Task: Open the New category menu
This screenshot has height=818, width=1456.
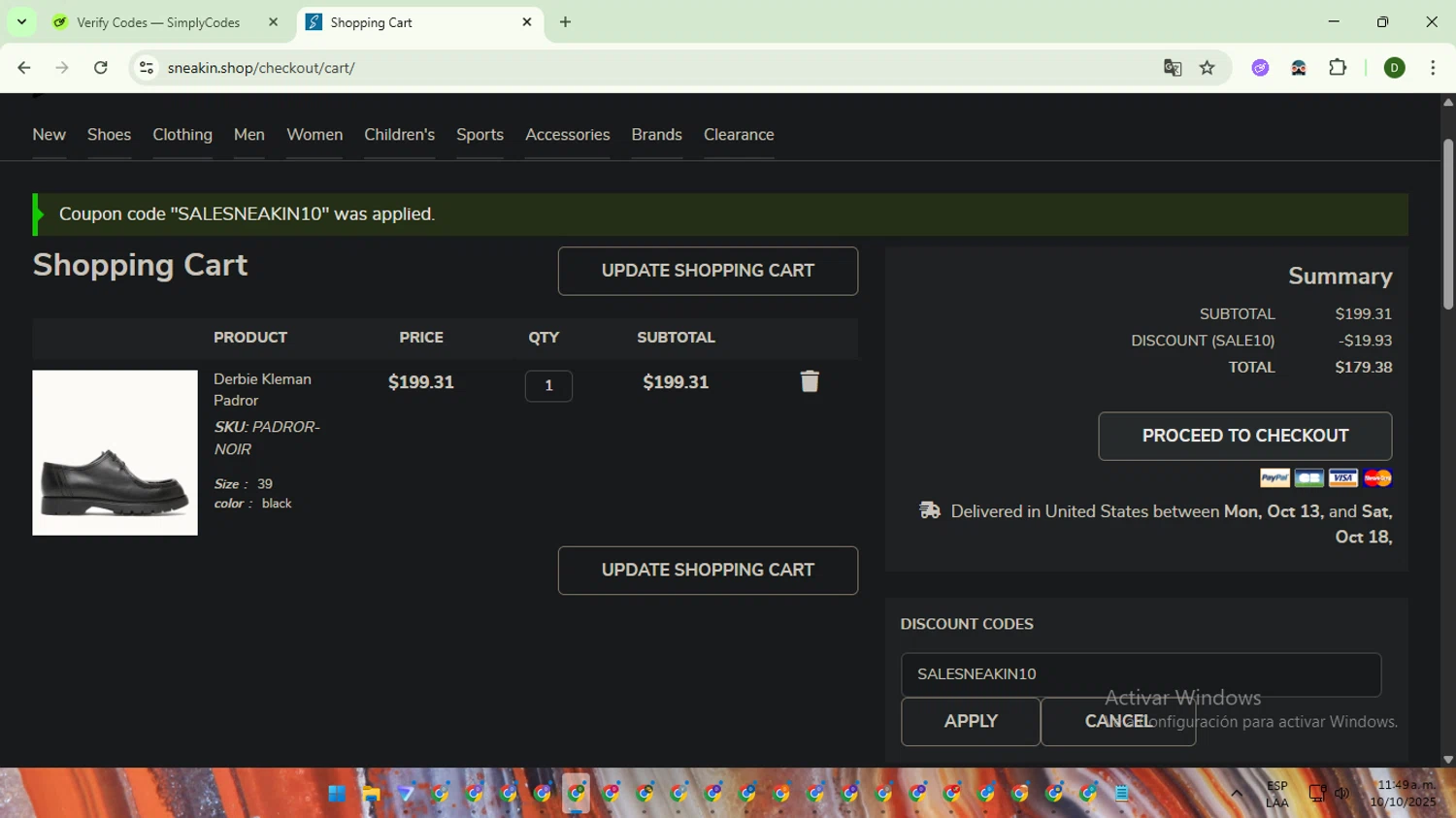Action: coord(50,135)
